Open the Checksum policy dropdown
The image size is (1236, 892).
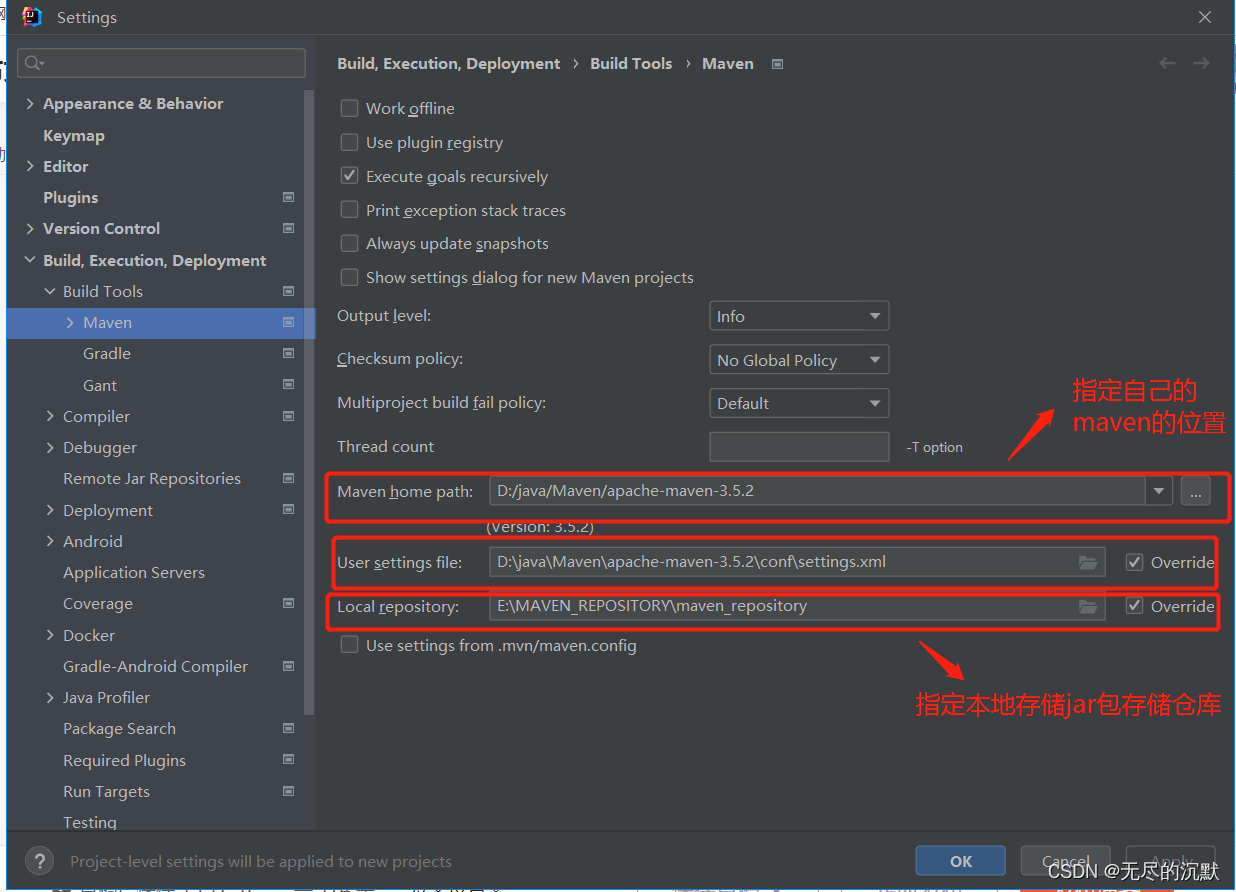(x=798, y=360)
